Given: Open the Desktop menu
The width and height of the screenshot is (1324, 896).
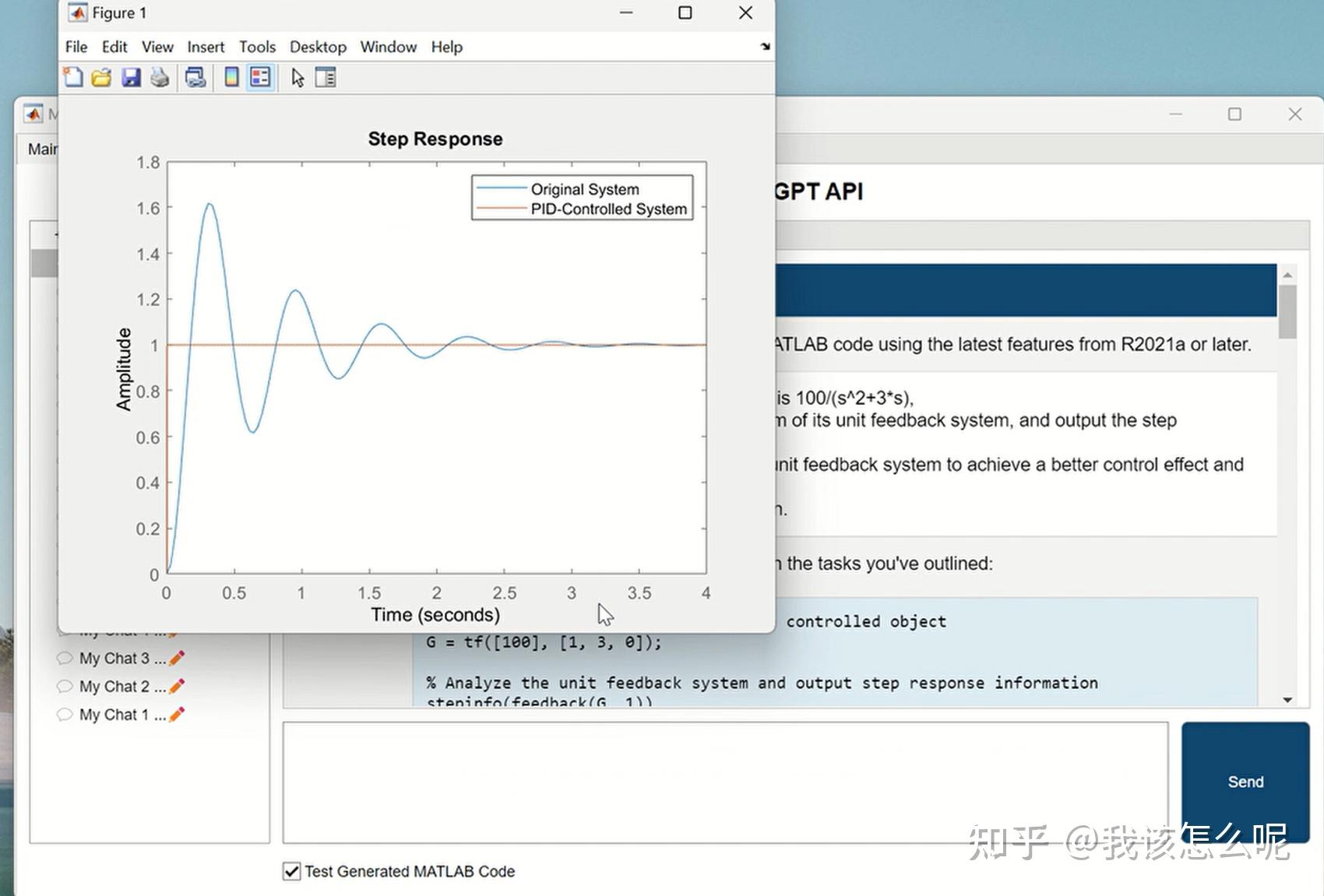Looking at the screenshot, I should 318,47.
